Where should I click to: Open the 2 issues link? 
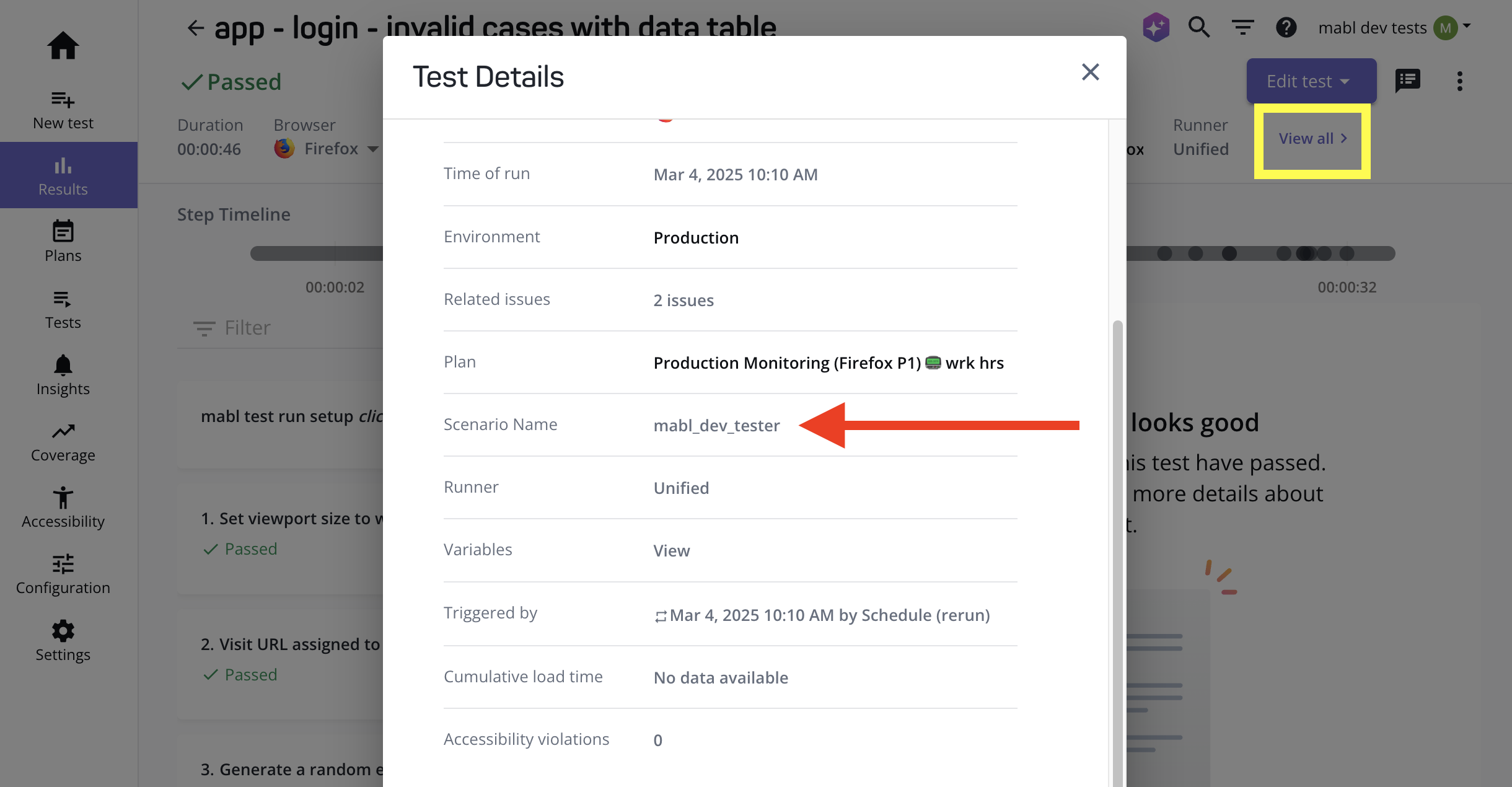coord(683,300)
